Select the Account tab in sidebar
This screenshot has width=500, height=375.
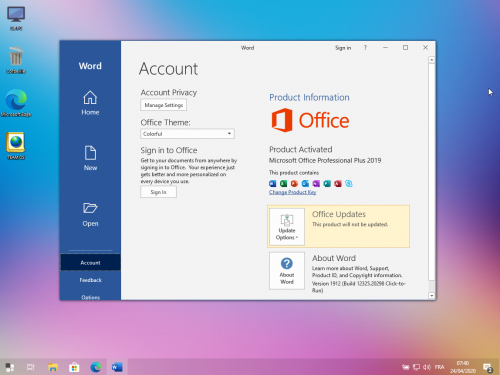90,263
